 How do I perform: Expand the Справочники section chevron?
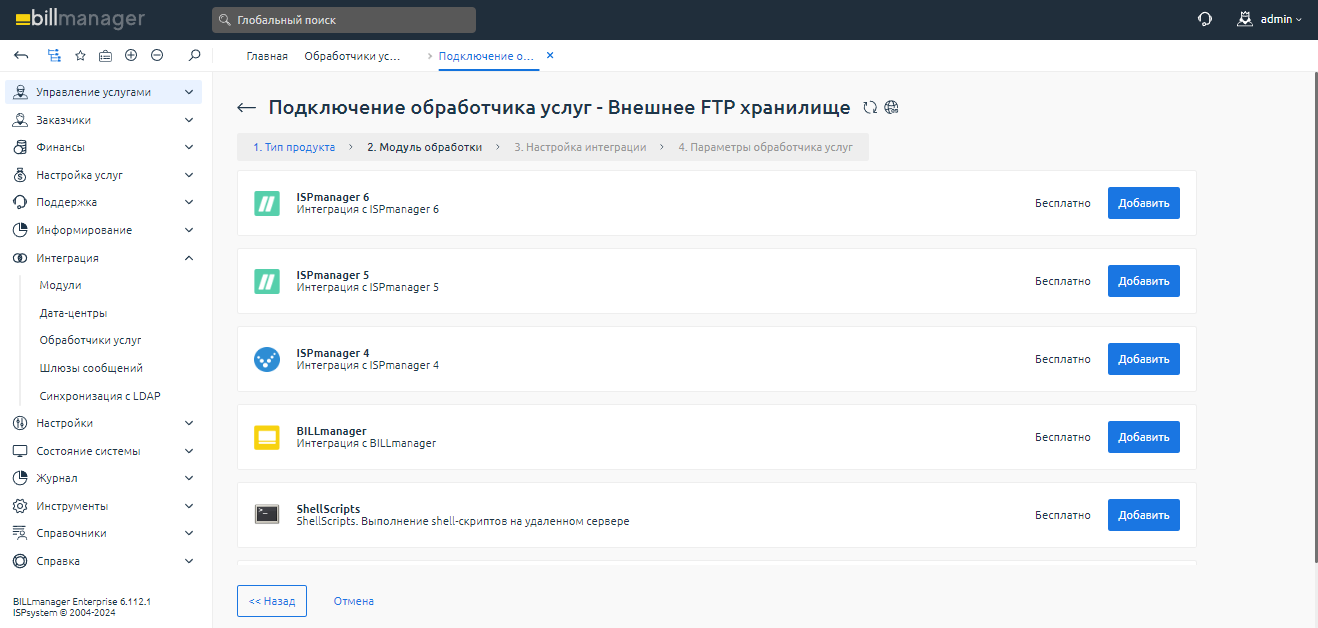[189, 533]
